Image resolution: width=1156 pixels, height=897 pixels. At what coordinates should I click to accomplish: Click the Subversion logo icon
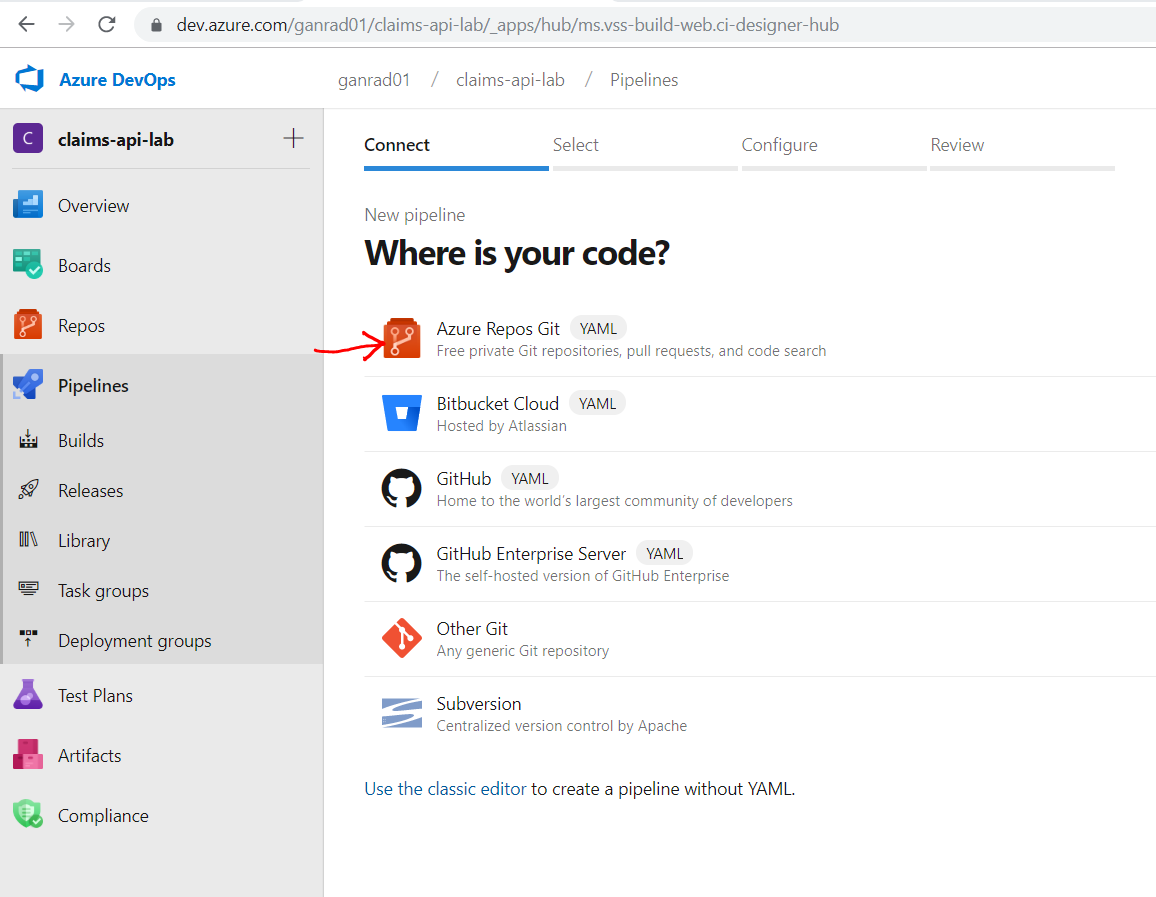(x=402, y=713)
